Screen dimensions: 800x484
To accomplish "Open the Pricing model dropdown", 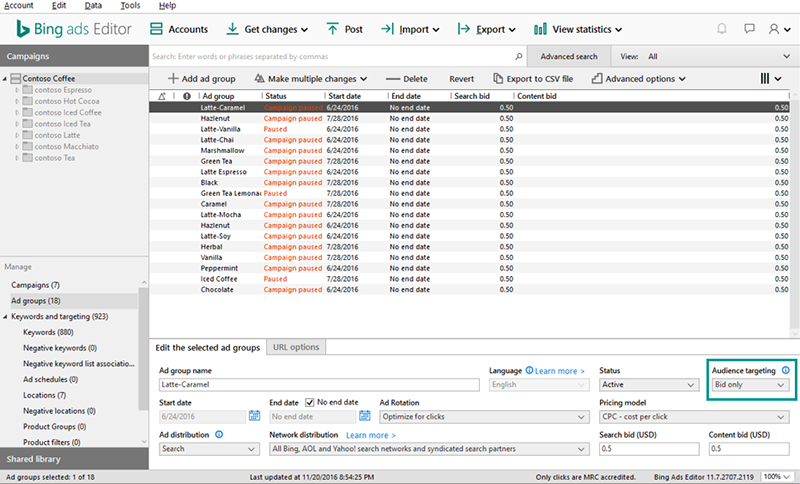I will coord(694,417).
